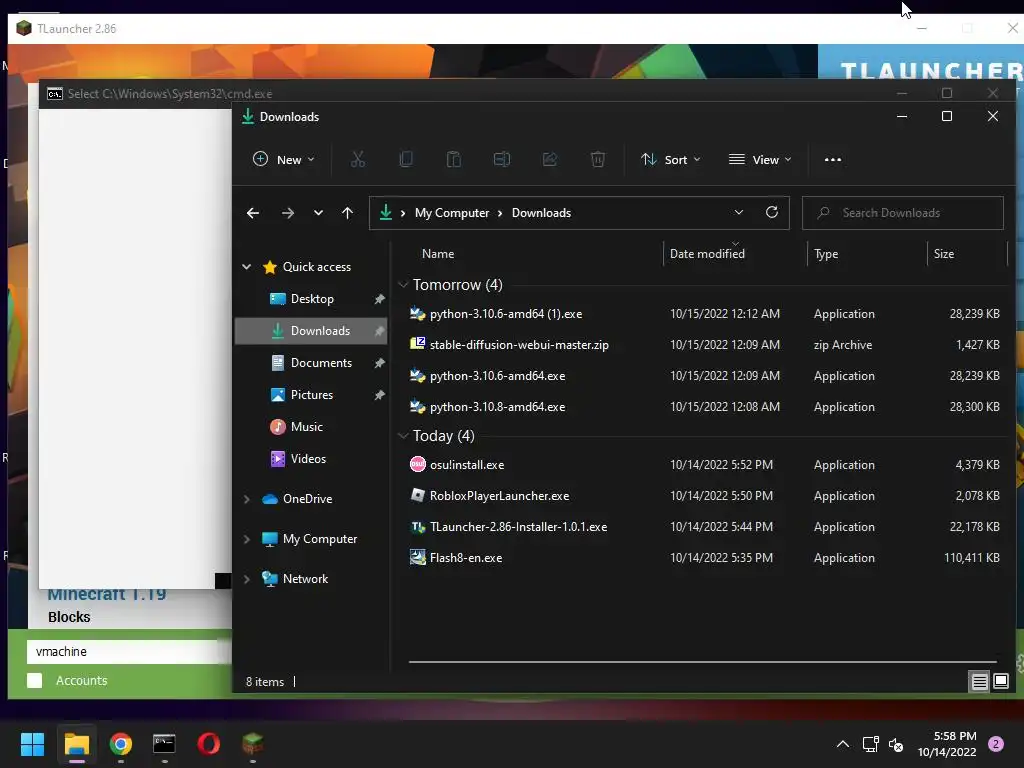Click the horizontal scrollbar in file list

[x=703, y=662]
